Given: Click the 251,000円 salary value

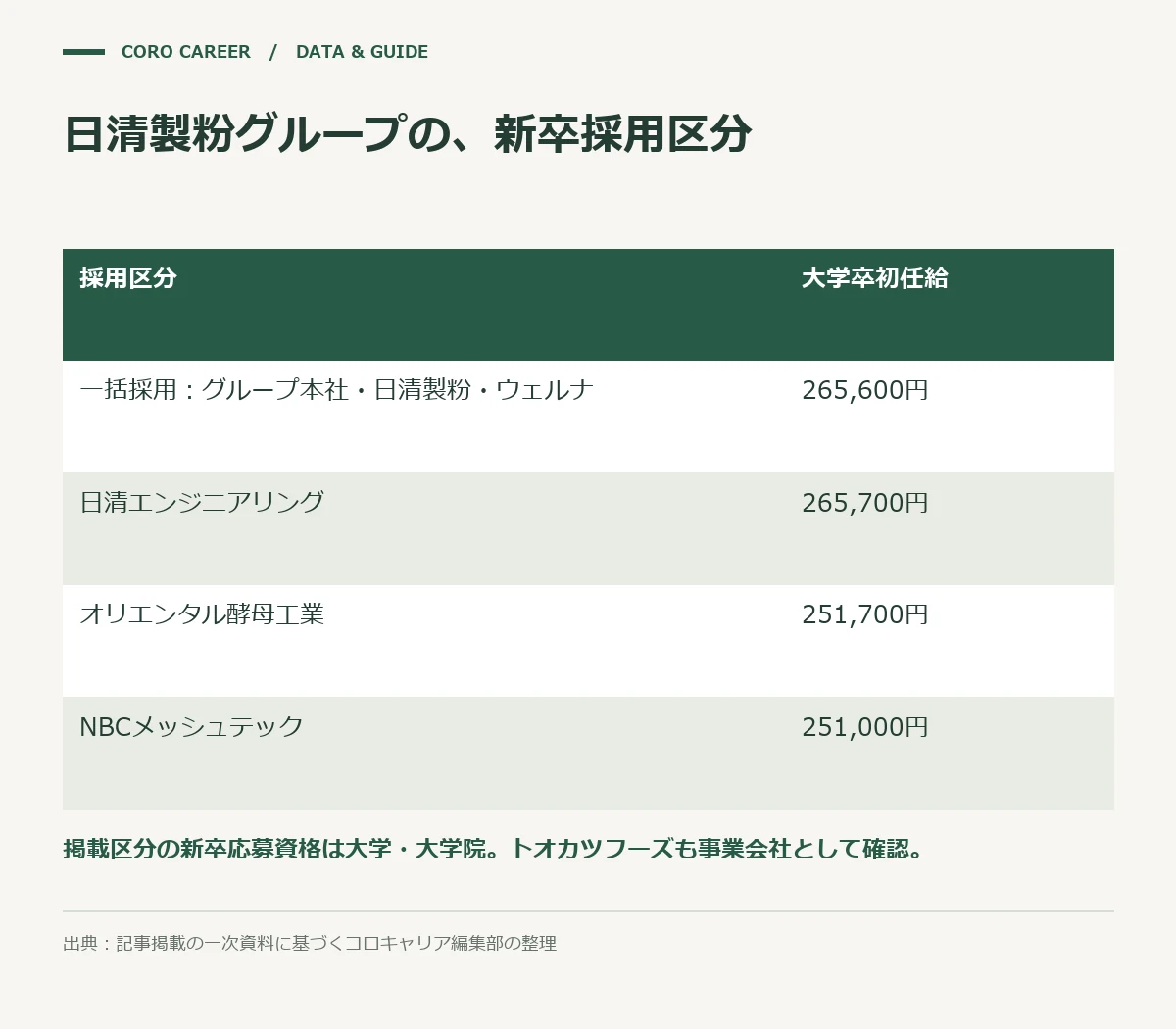Looking at the screenshot, I should pos(865,727).
